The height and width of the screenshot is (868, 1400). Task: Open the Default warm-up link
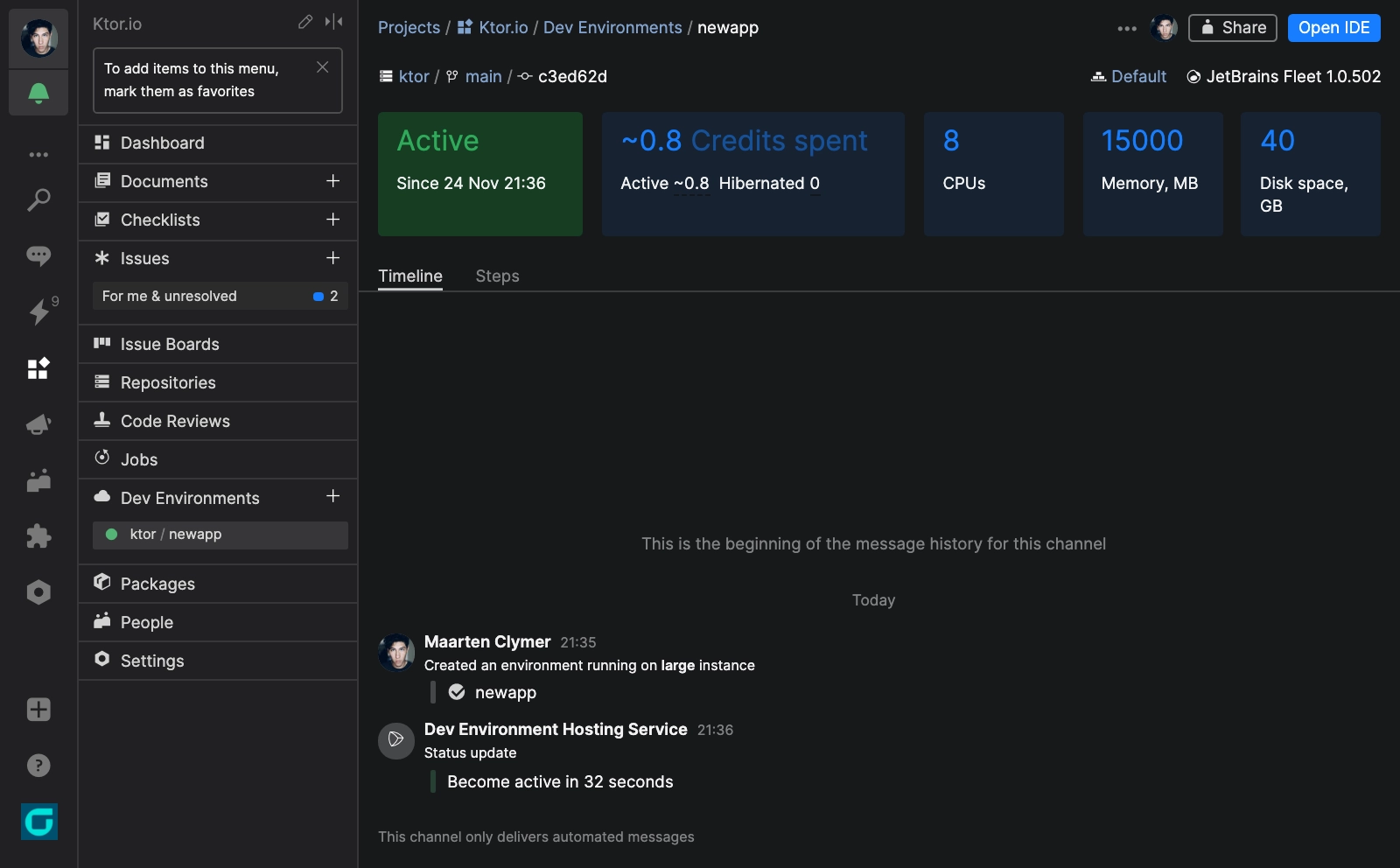coord(1138,77)
